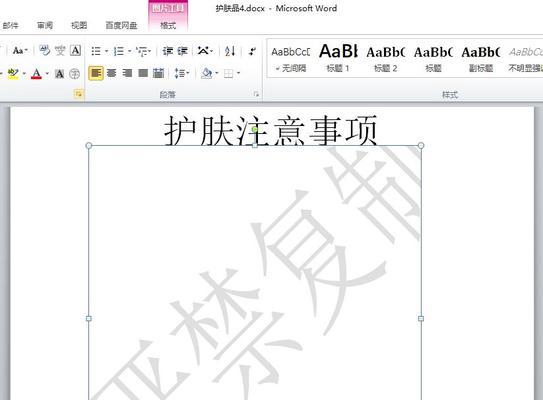
Task: Apply the 不明显强调 style
Action: pyautogui.click(x=525, y=59)
